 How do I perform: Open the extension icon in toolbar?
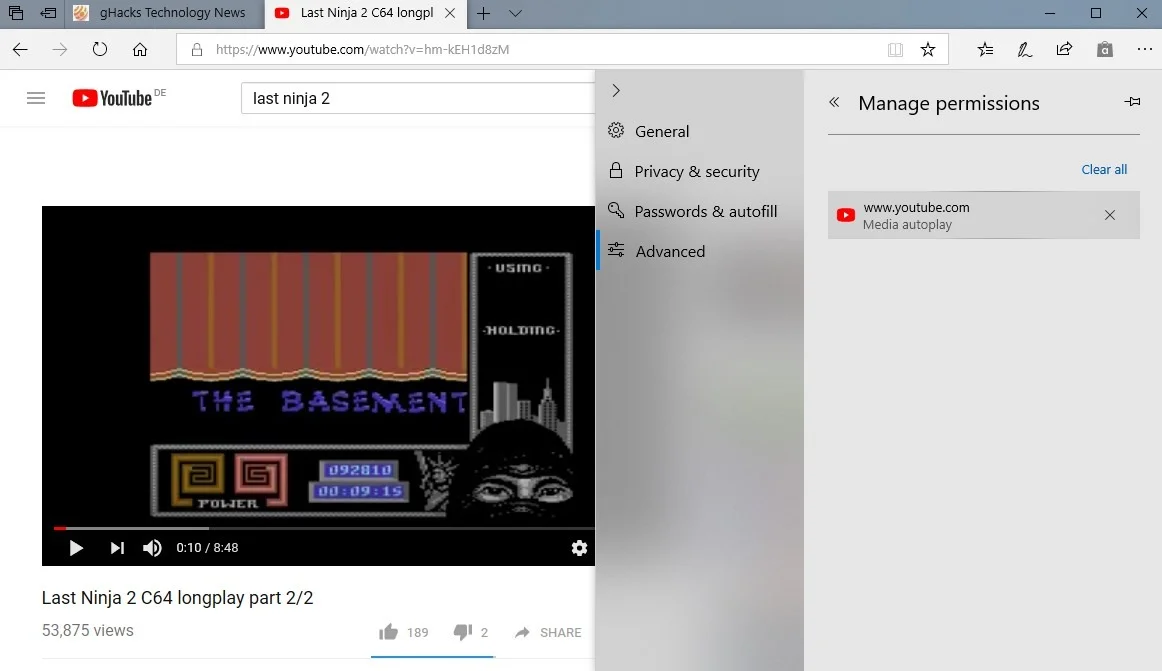(1105, 50)
